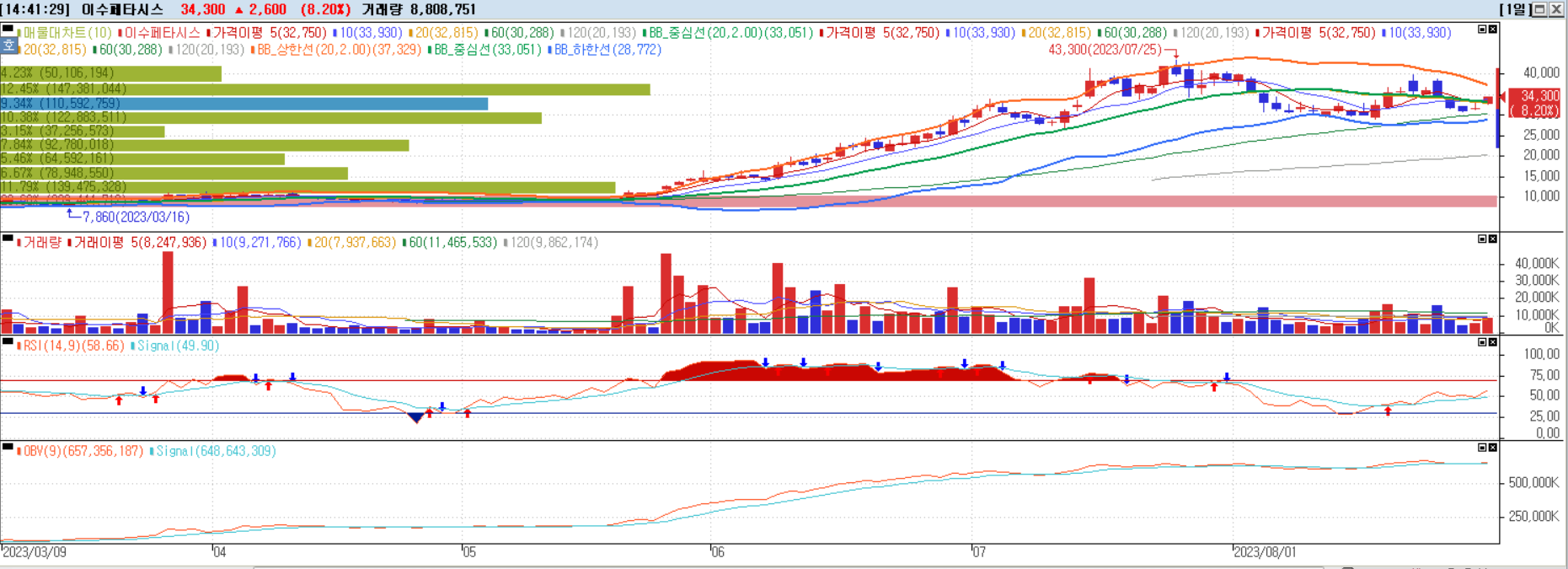Close the RSI indicator panel

1492,342
